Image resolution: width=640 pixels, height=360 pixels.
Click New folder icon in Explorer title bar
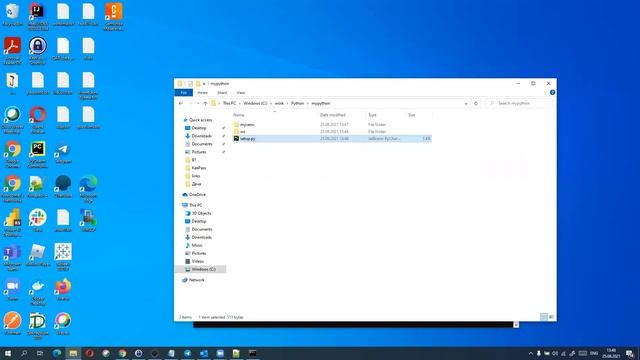tap(198, 84)
